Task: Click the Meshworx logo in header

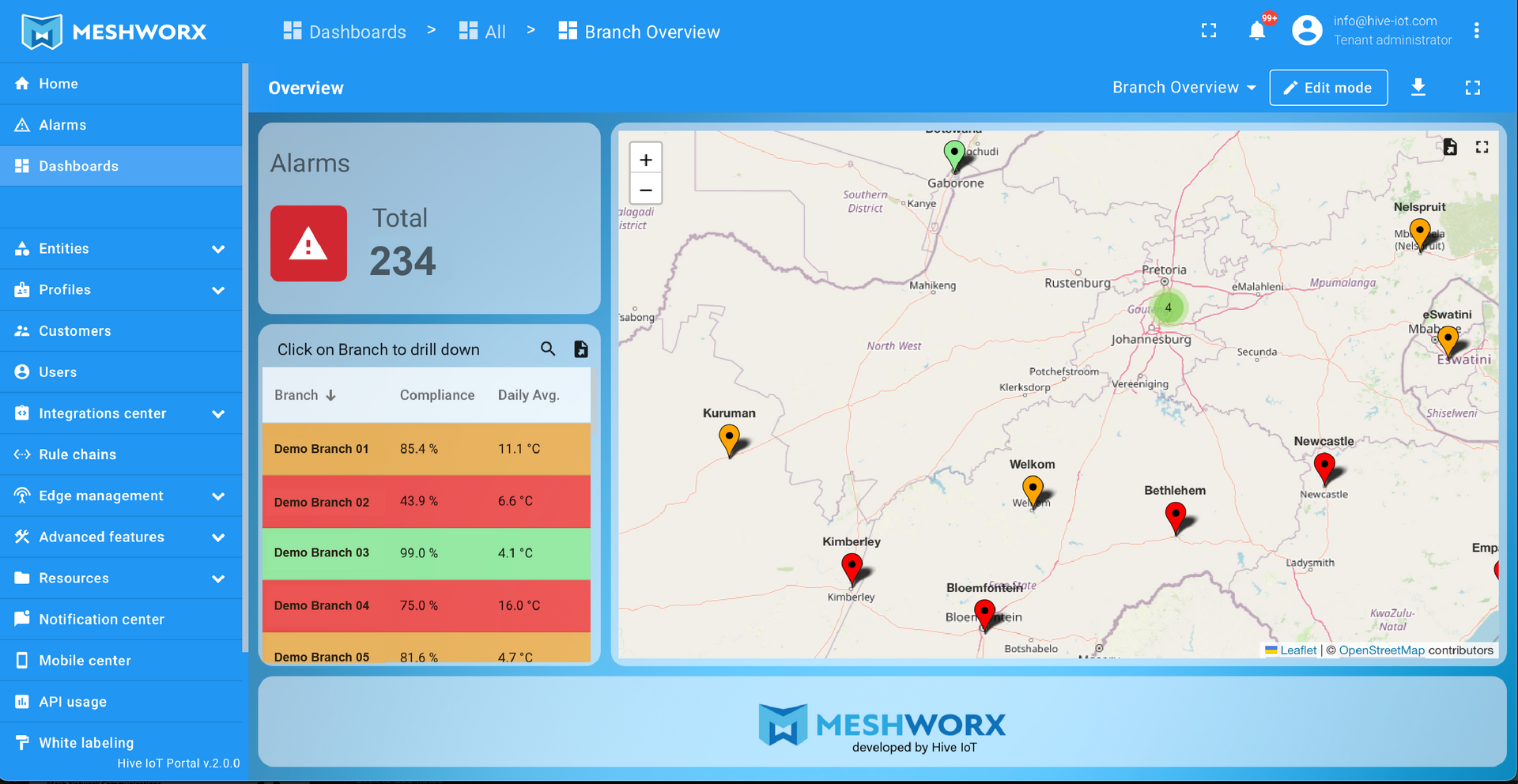Action: point(114,32)
